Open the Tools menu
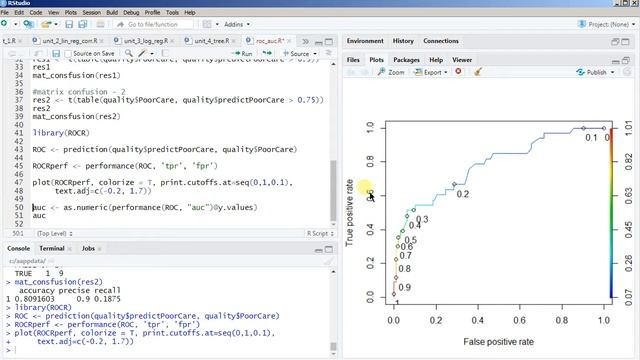Image resolution: width=640 pixels, height=360 pixels. click(172, 13)
